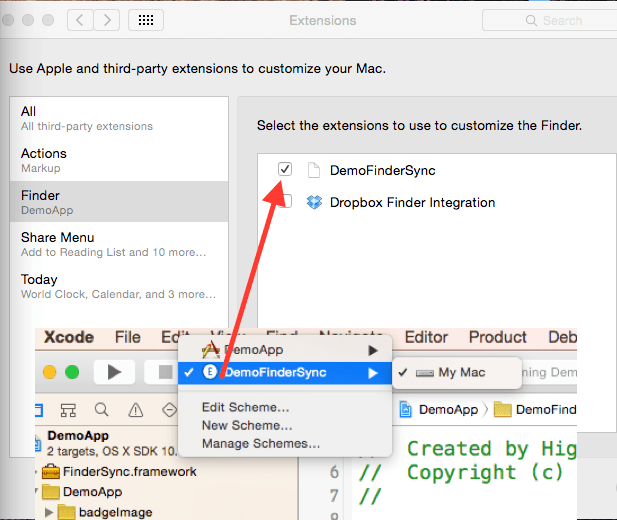Click the FinderSync.framework toolbox icon
Screen dimensions: 617x520
(51, 471)
